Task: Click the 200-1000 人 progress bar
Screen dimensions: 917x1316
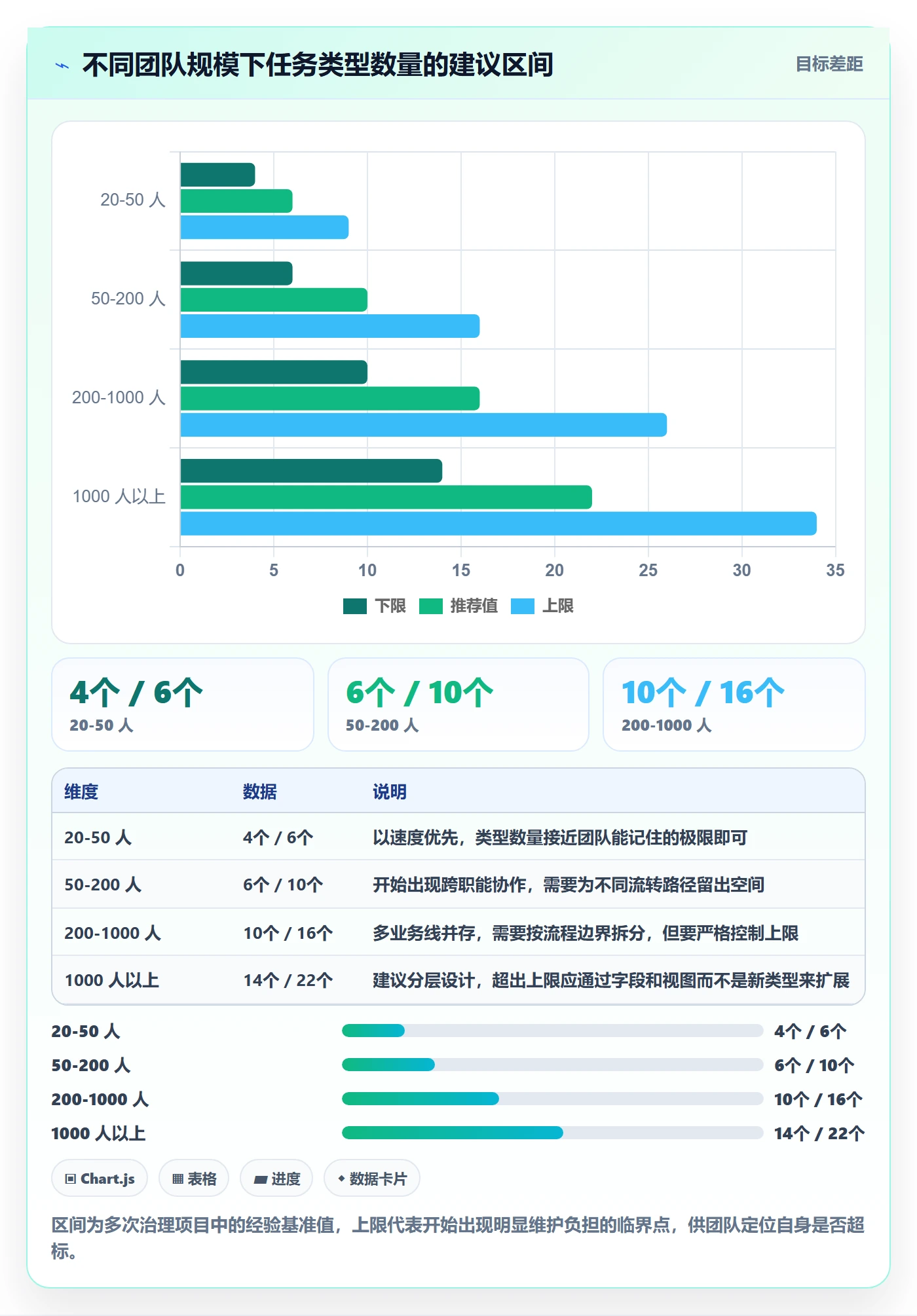Action: 553,1099
